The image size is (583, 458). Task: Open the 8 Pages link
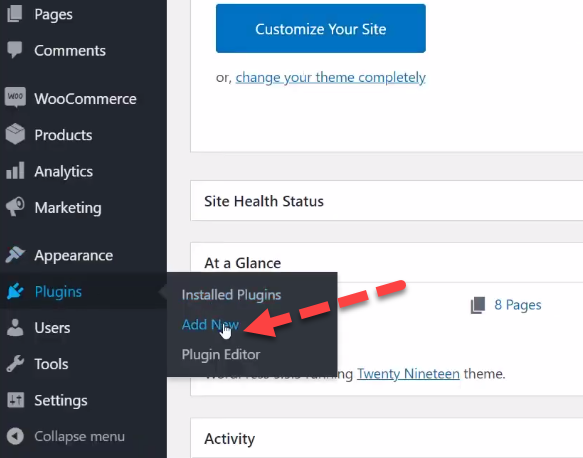(518, 305)
